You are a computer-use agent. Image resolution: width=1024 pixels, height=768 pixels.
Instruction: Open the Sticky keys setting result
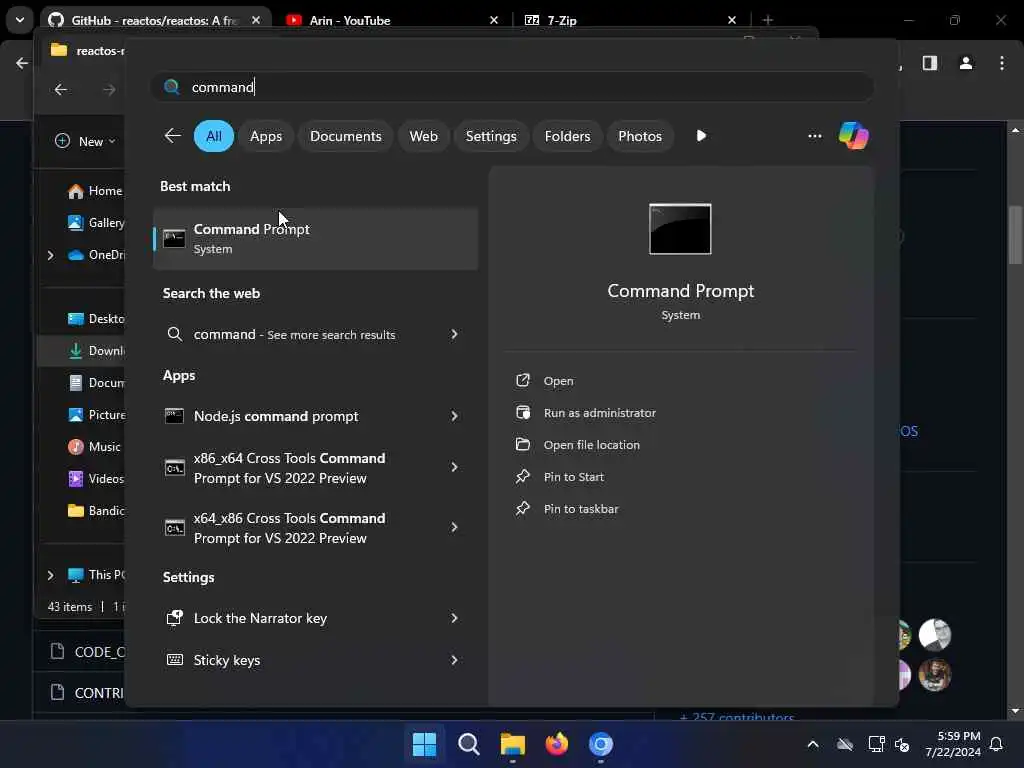315,660
